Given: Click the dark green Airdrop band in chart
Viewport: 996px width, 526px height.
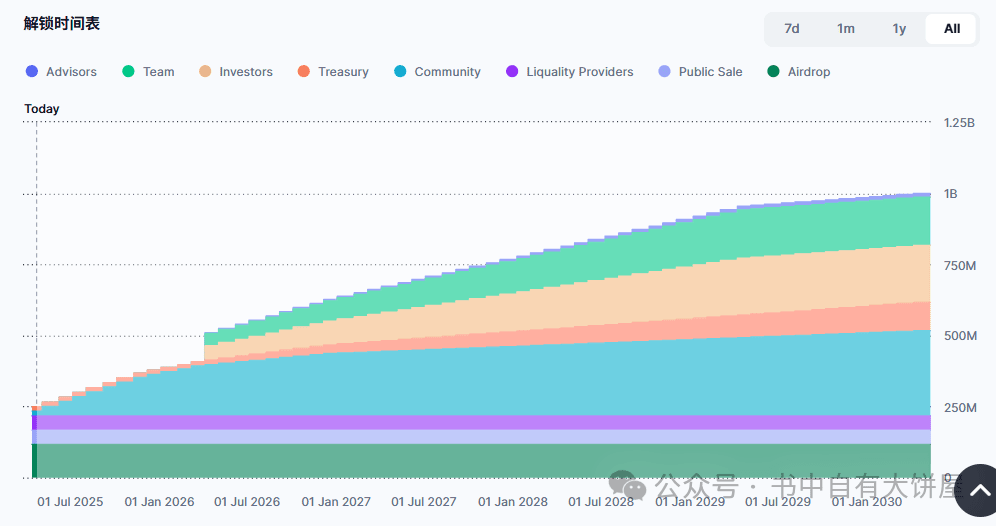Looking at the screenshot, I should [483, 461].
